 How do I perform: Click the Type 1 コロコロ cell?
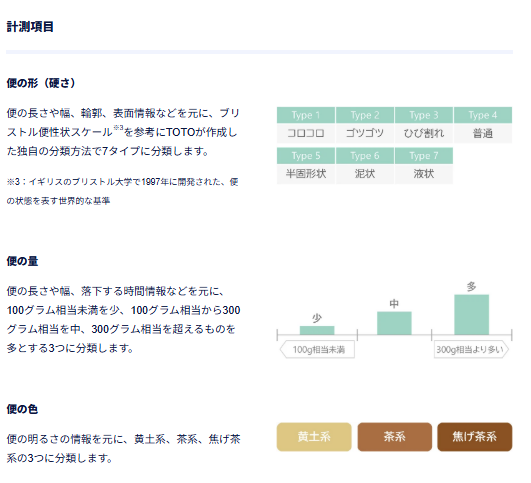pos(306,125)
